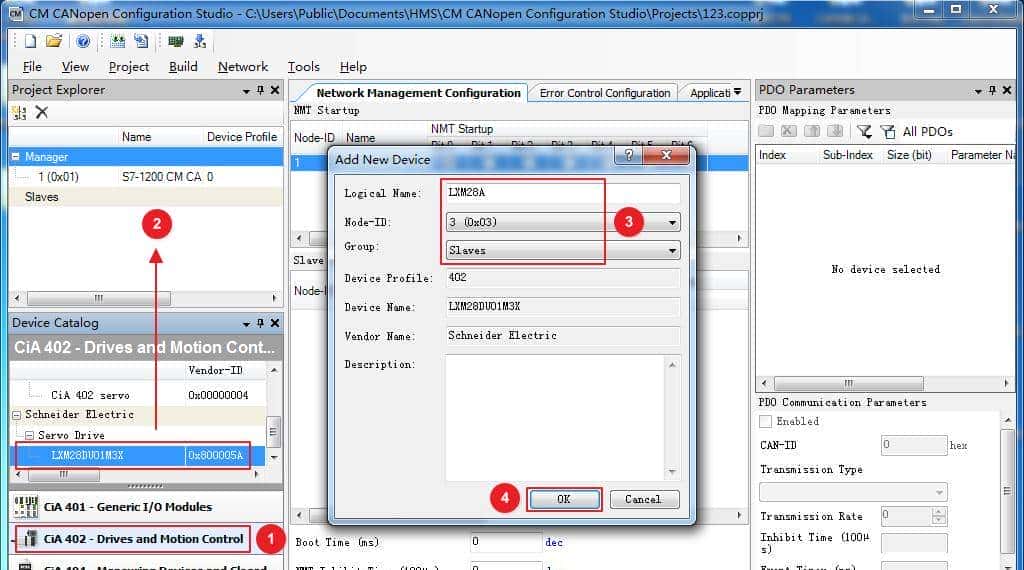Collapse the Manager node in Project Explorer
This screenshot has height=570, width=1024.
(16, 157)
